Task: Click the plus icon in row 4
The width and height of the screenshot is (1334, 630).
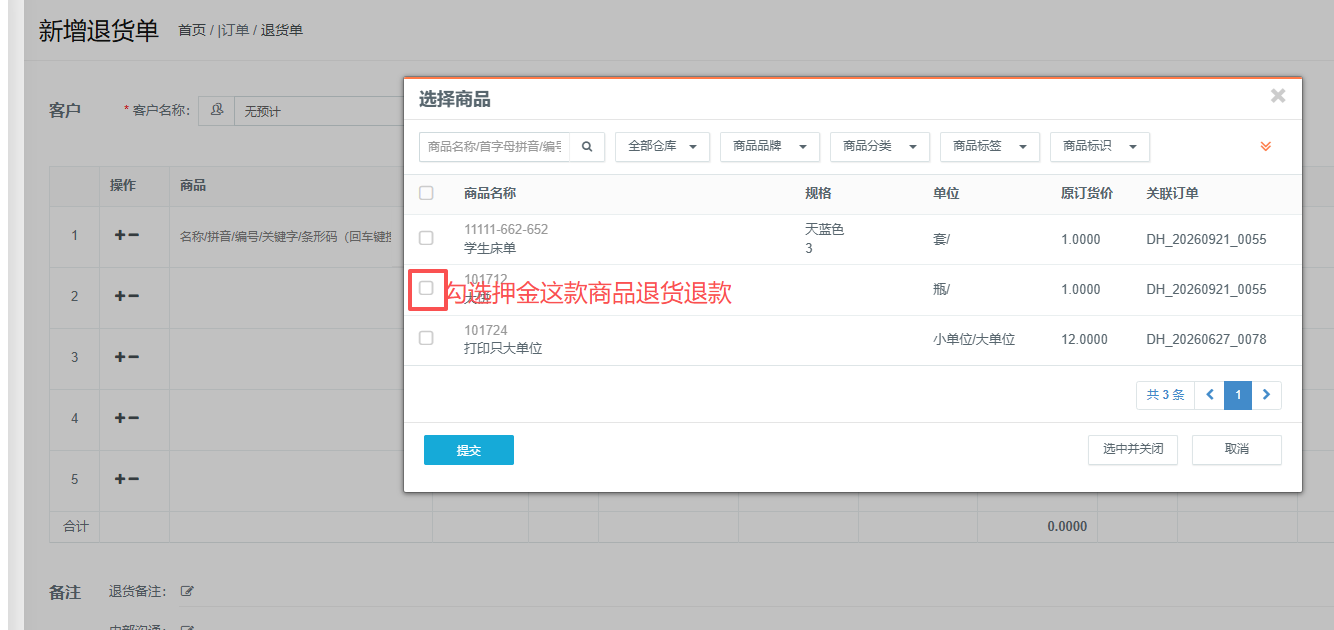Action: point(120,418)
